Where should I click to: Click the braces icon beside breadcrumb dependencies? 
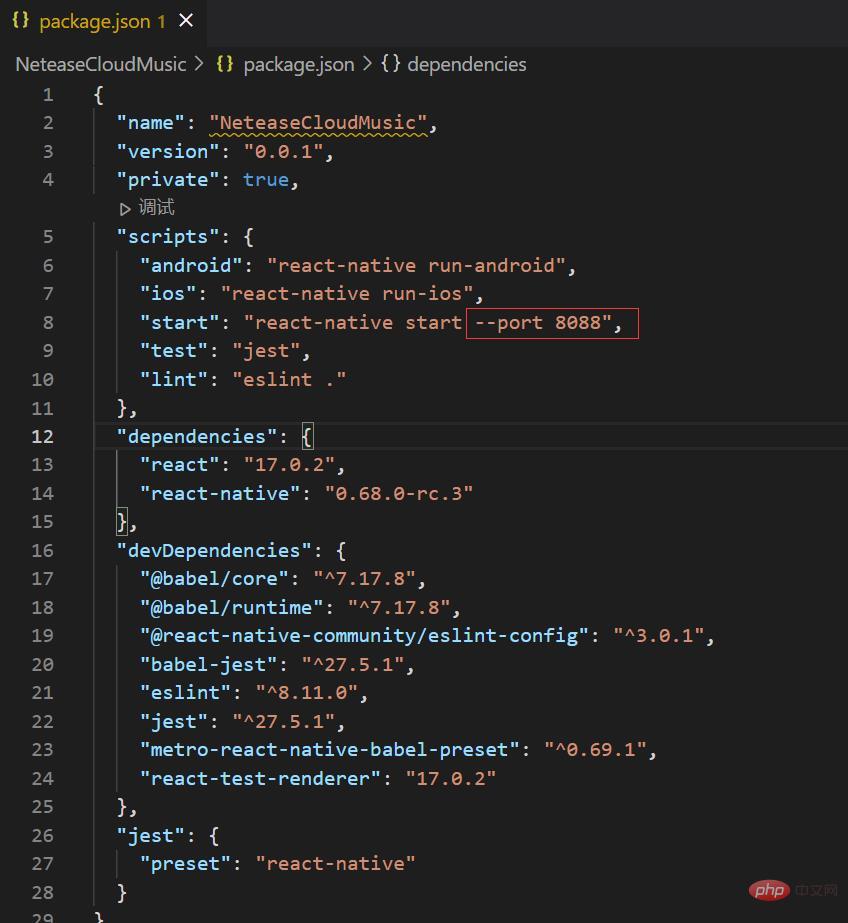point(391,64)
